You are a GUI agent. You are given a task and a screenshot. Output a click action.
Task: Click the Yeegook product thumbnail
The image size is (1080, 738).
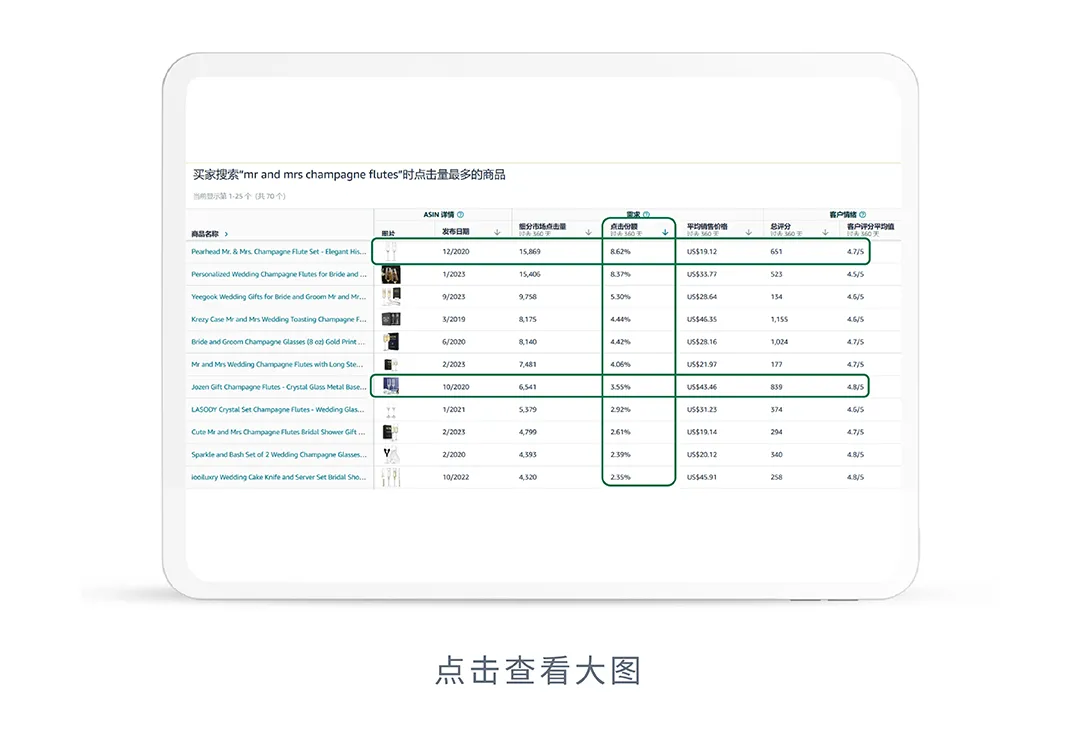pos(391,297)
